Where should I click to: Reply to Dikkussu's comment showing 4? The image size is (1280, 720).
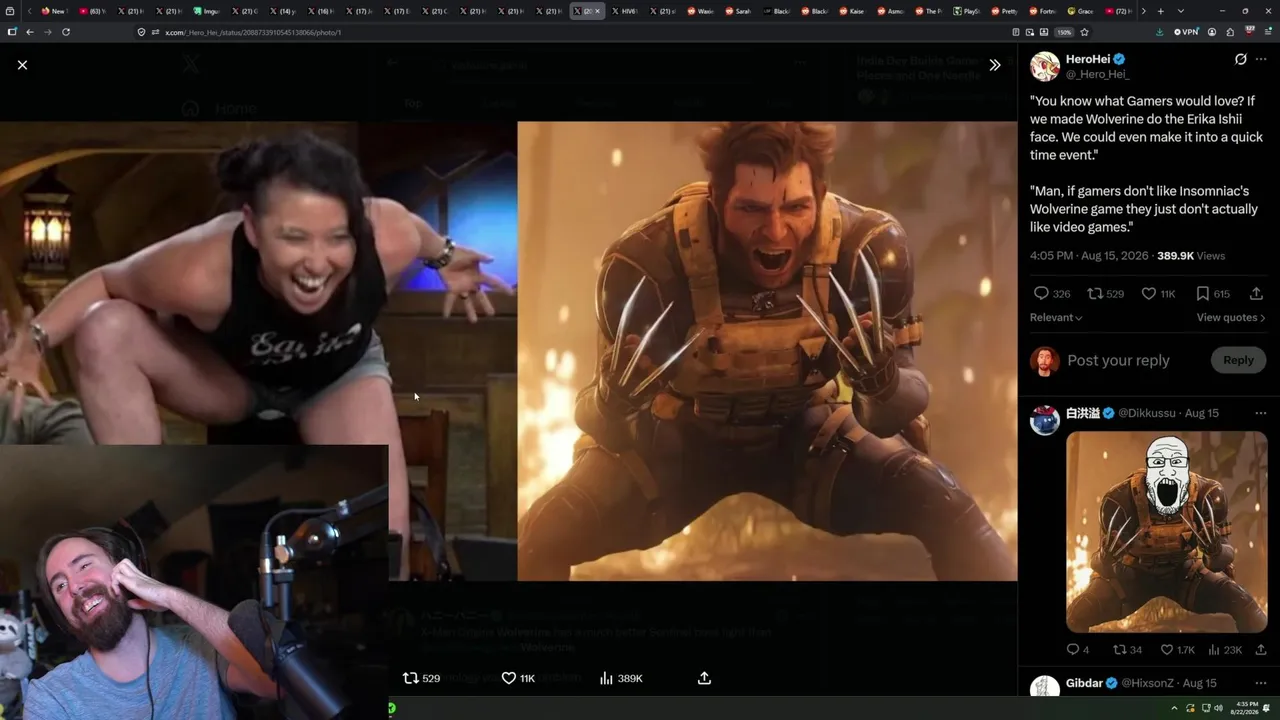(x=1073, y=650)
